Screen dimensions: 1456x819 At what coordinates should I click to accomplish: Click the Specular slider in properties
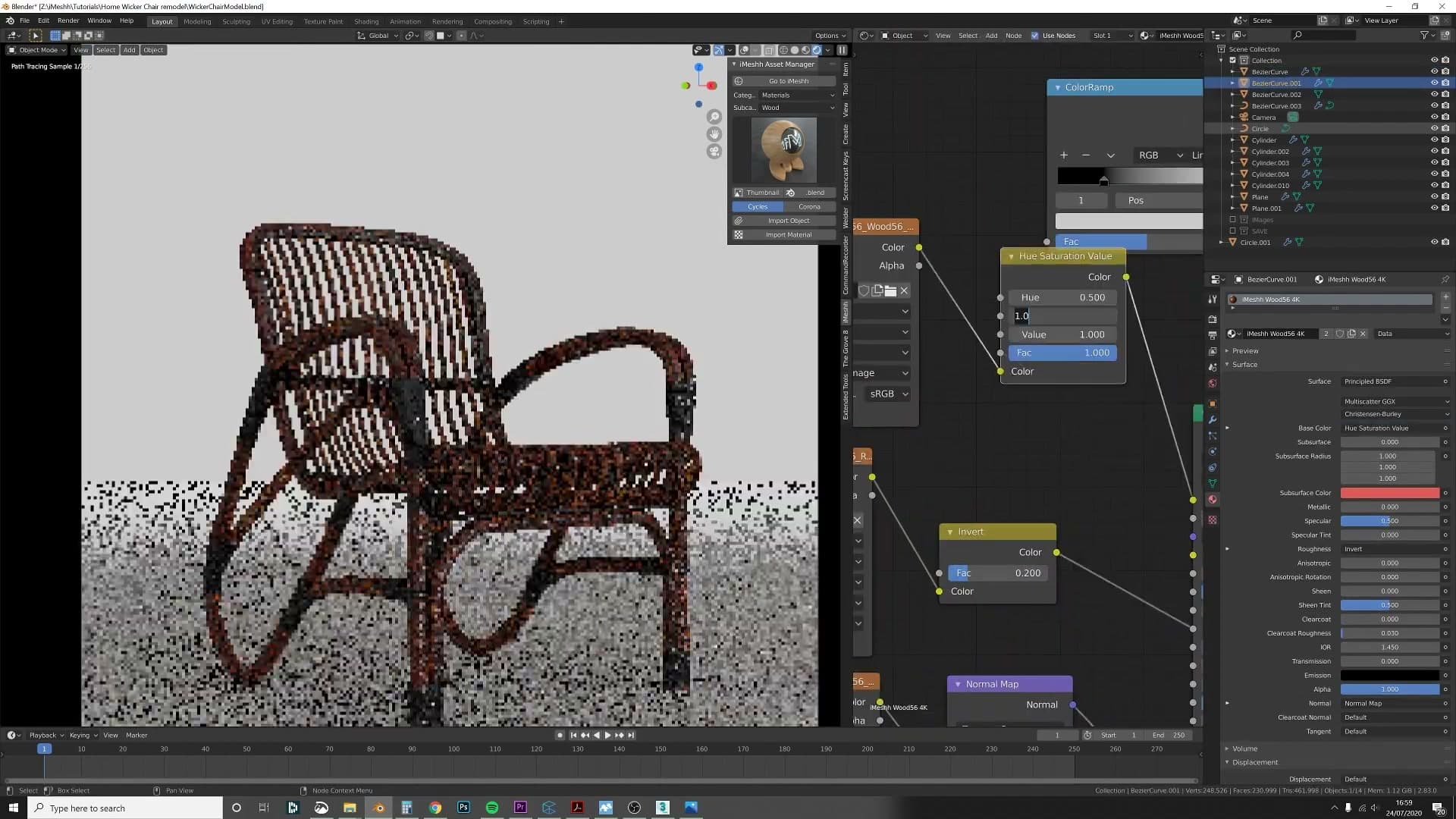(1389, 521)
